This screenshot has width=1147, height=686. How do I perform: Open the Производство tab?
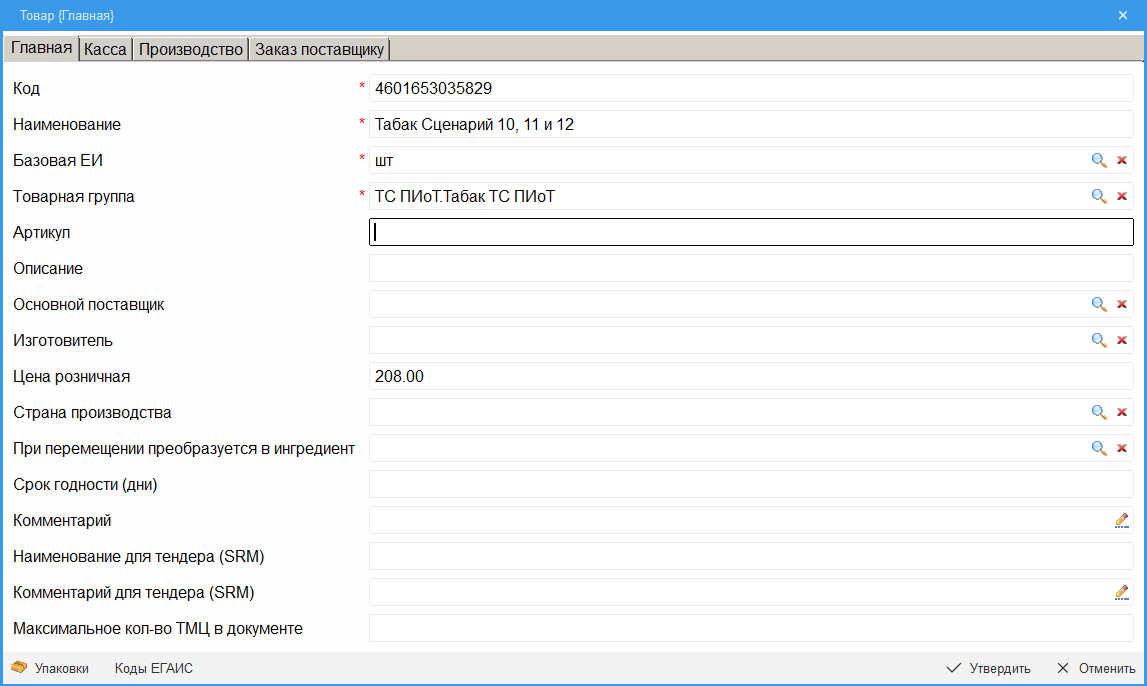coord(191,49)
